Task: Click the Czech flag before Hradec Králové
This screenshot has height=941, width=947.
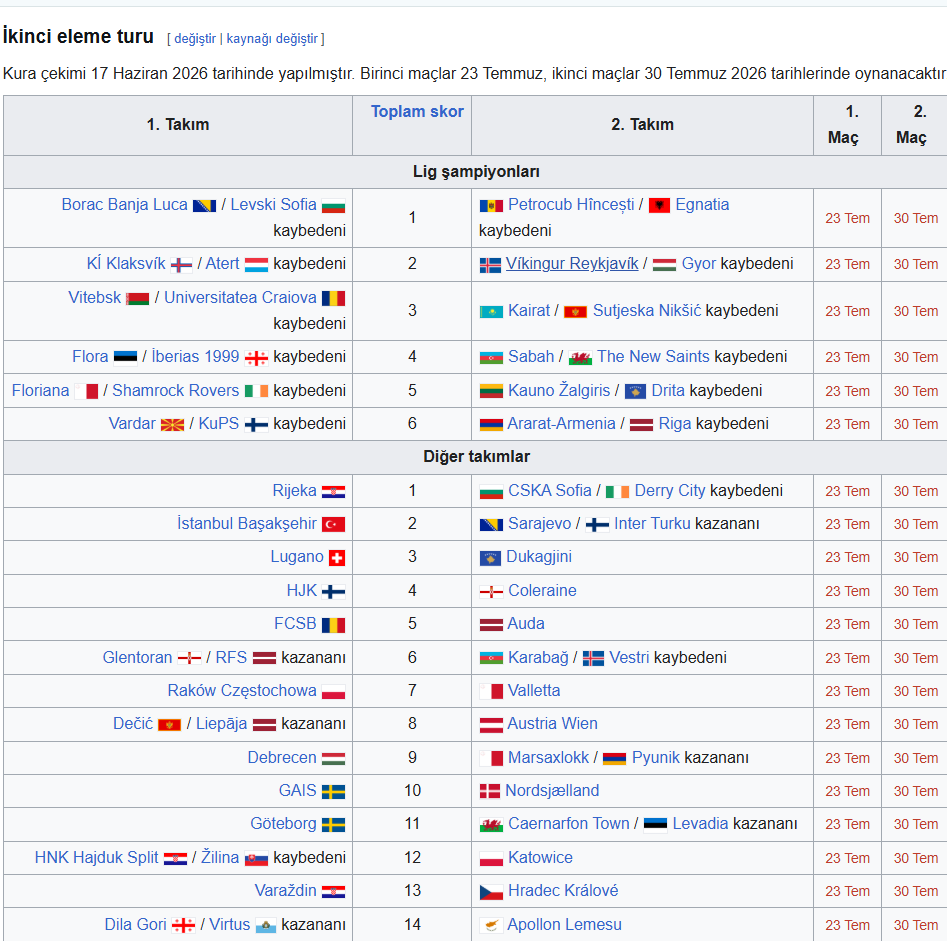Action: tap(491, 891)
